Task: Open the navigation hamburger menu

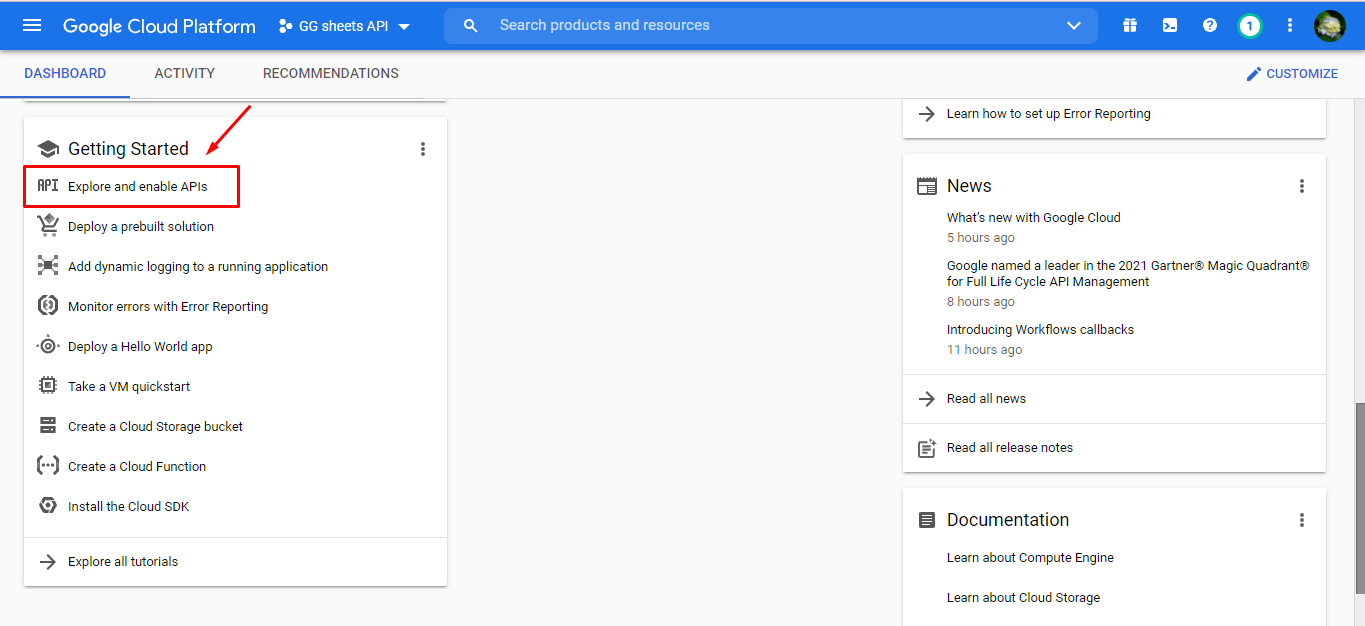Action: coord(32,25)
